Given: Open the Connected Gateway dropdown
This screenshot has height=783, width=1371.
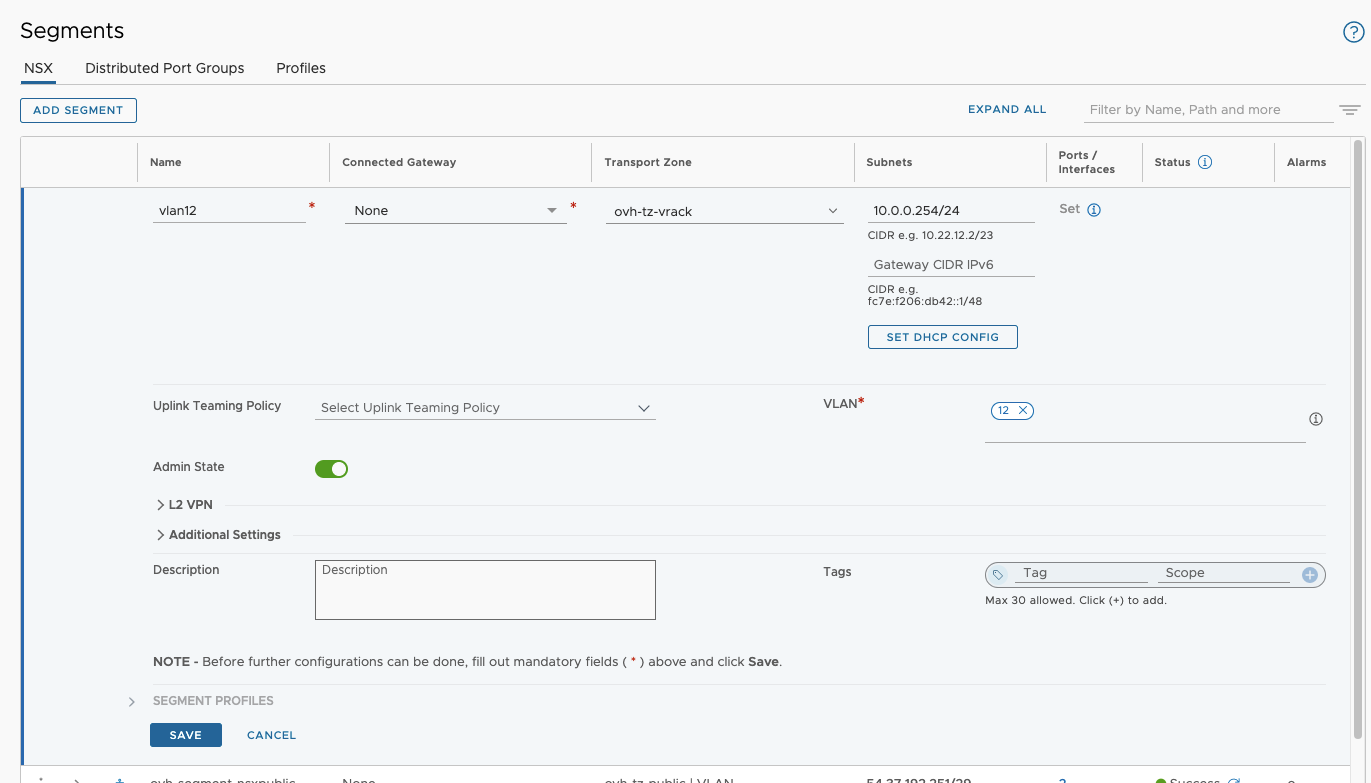Looking at the screenshot, I should point(455,211).
